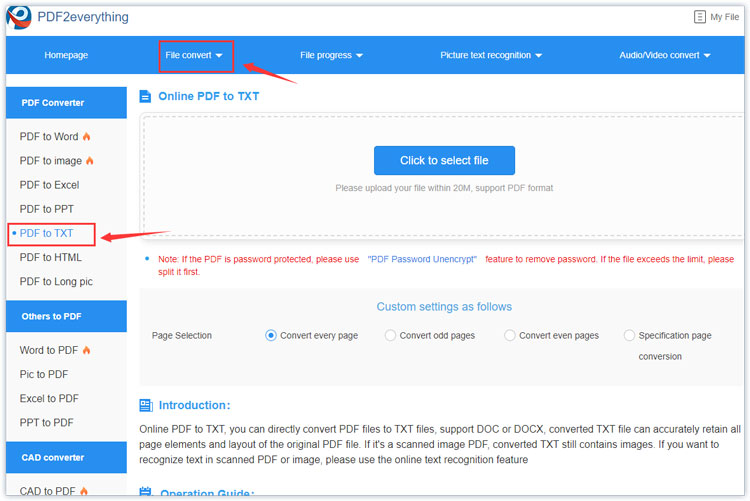
Task: Open Excel to PDF converter
Action: [49, 399]
